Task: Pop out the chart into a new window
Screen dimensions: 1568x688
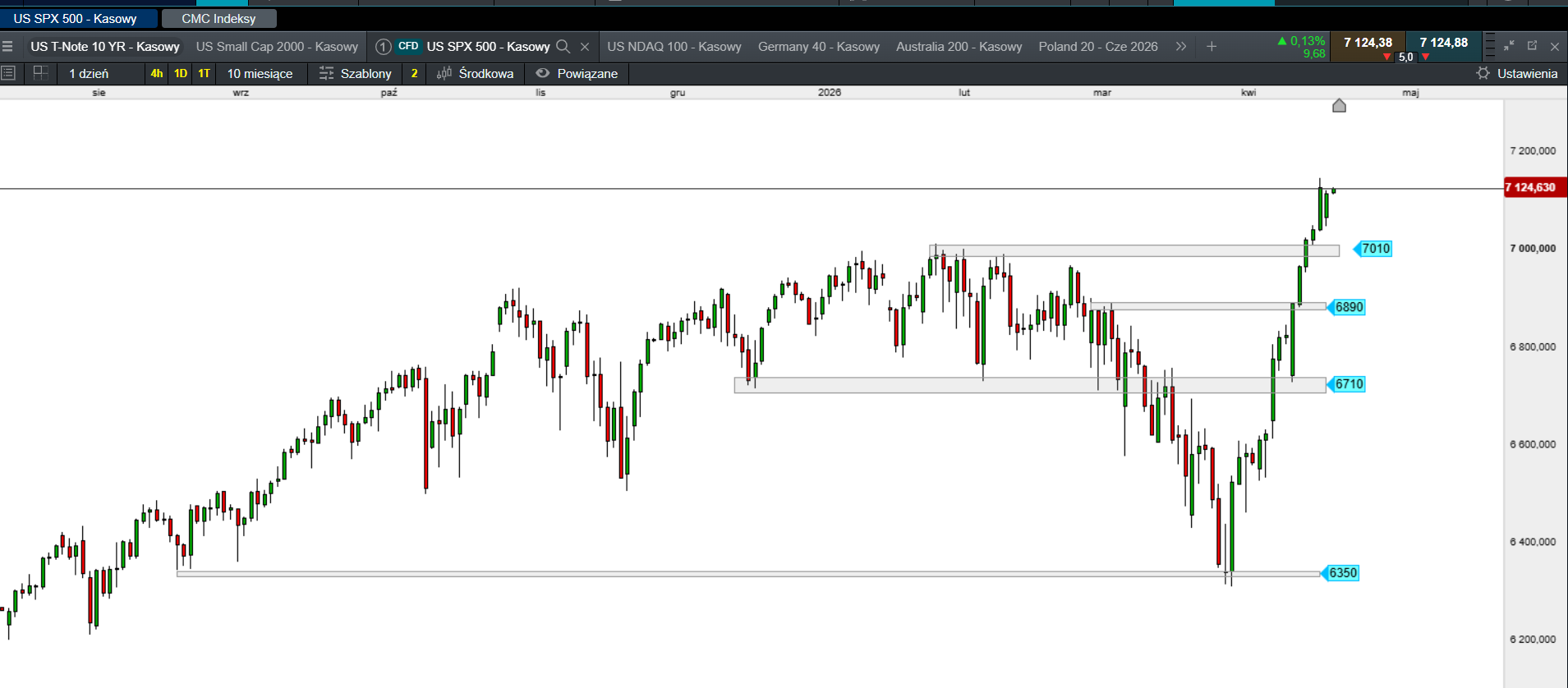Action: pyautogui.click(x=1532, y=46)
